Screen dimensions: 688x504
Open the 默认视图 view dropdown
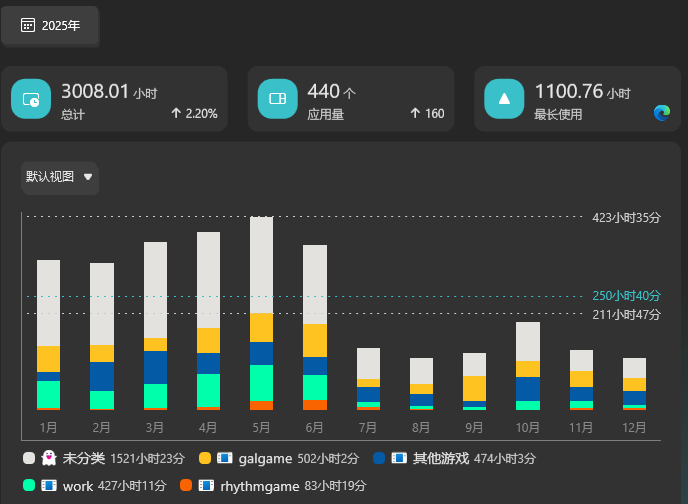coord(60,177)
